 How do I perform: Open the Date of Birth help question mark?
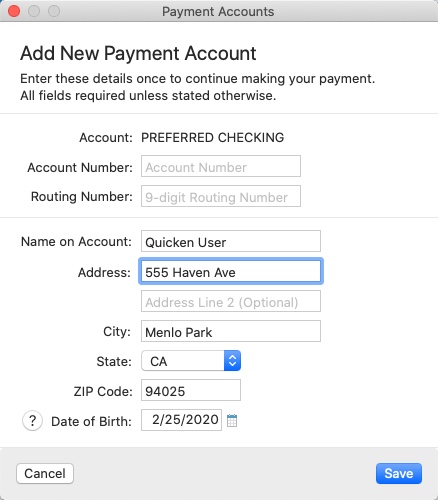(x=32, y=421)
